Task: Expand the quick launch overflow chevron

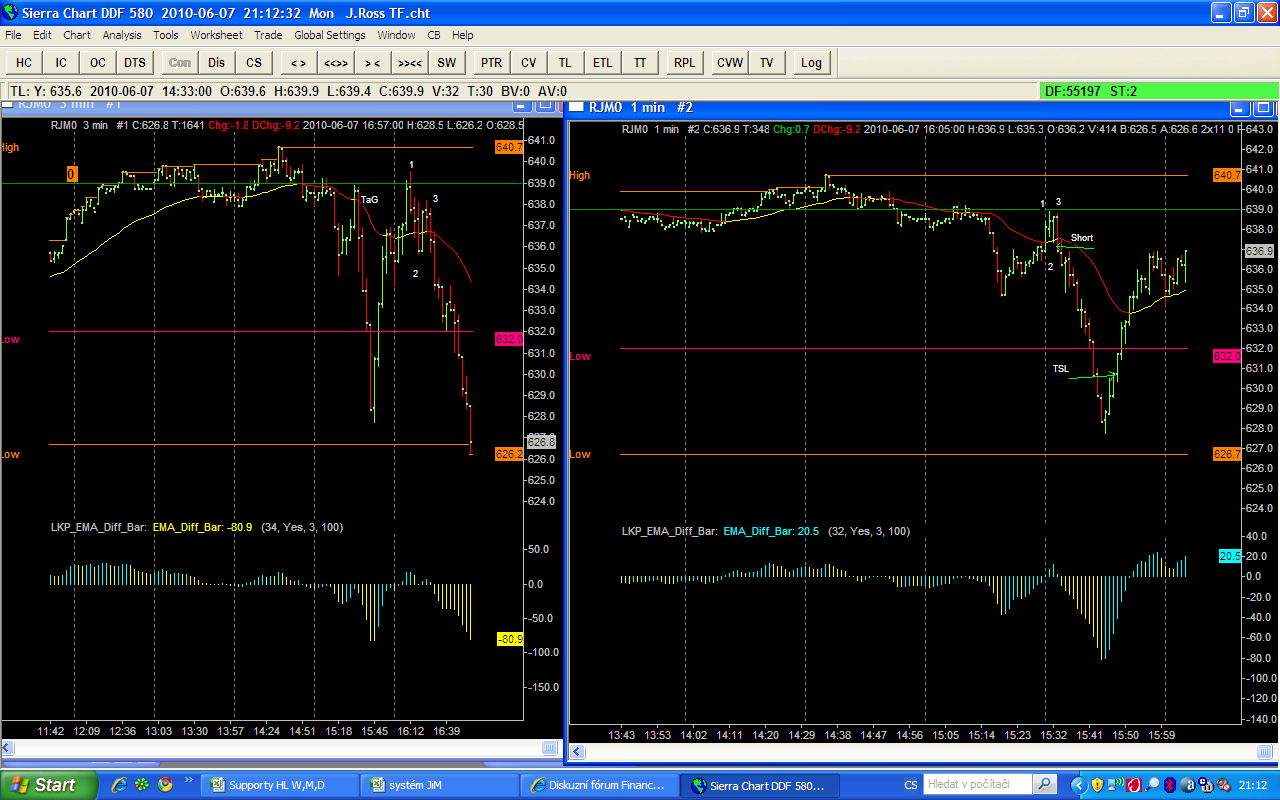Action: click(x=189, y=781)
